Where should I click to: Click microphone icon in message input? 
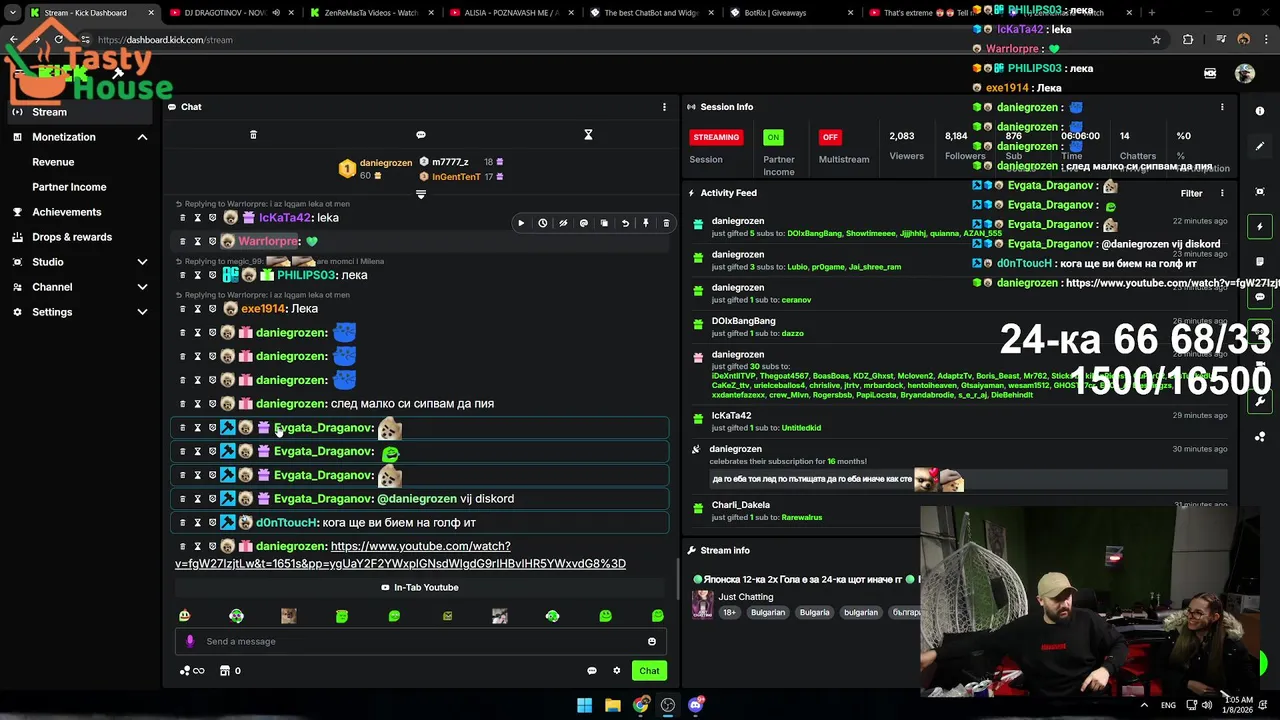point(190,641)
